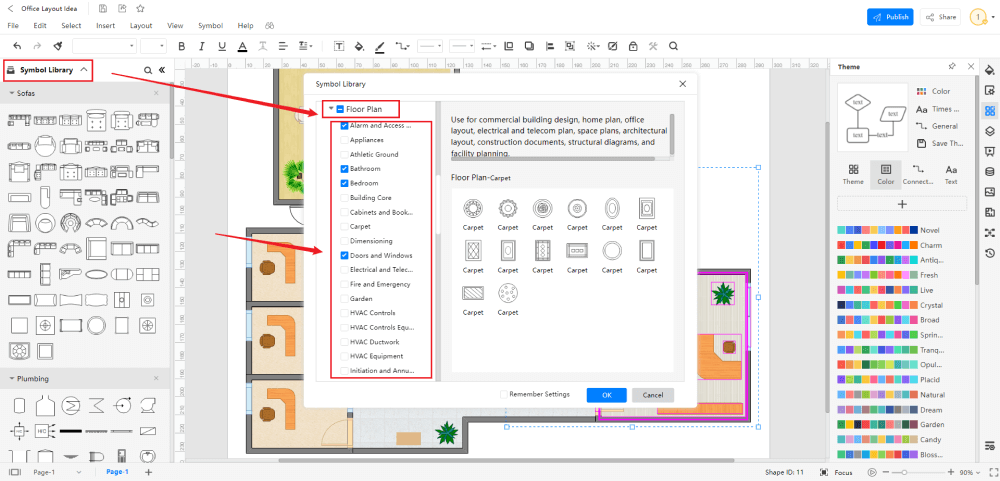Collapse the Floor Plan tree node
This screenshot has width=1000, height=481.
(x=330, y=108)
